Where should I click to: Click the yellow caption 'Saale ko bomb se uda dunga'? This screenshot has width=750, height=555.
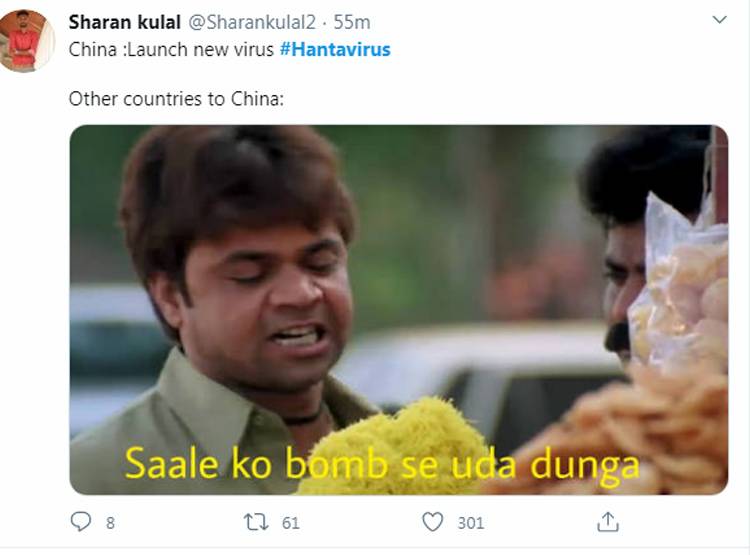click(x=382, y=464)
